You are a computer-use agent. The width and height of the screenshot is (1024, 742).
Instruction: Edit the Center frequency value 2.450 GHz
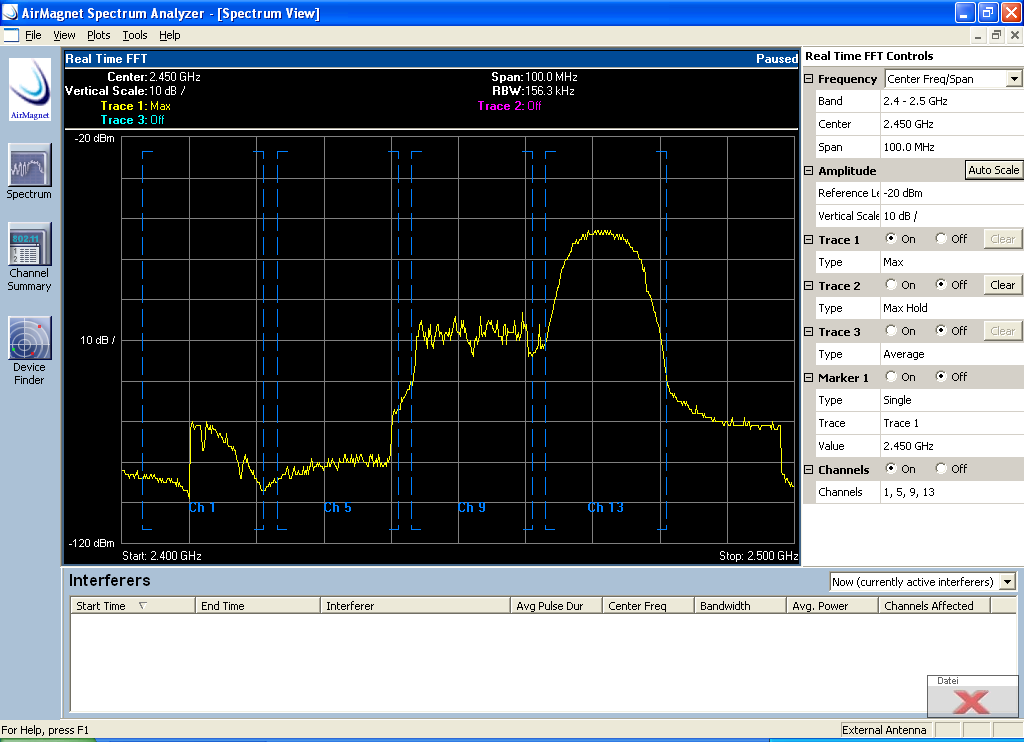click(x=952, y=124)
